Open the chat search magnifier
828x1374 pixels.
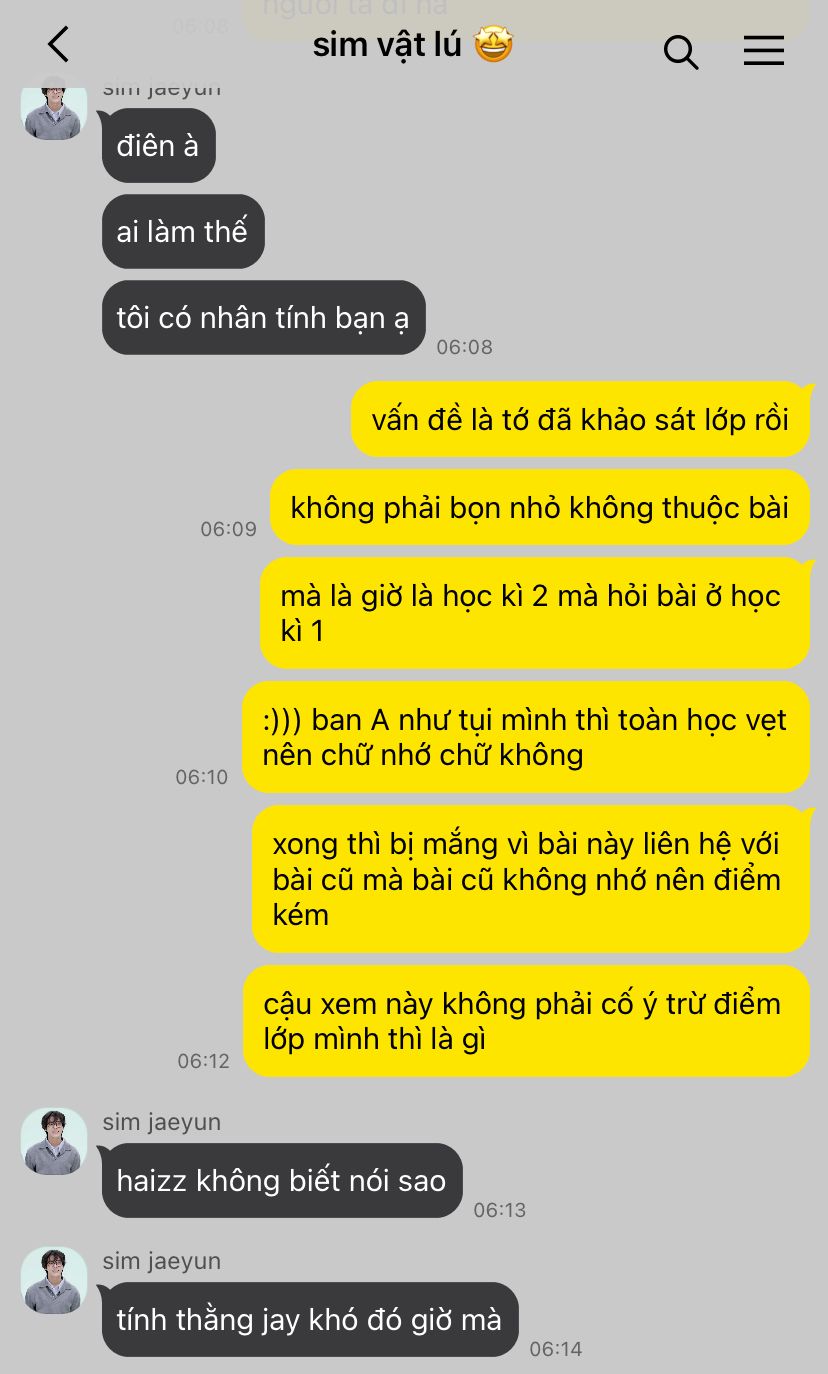[x=681, y=52]
